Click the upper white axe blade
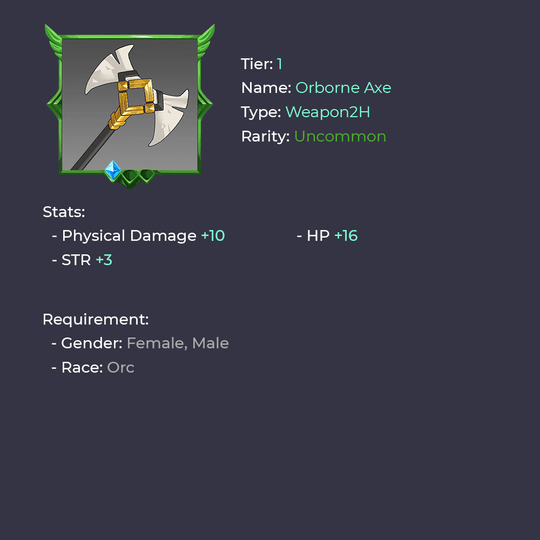 pyautogui.click(x=108, y=69)
